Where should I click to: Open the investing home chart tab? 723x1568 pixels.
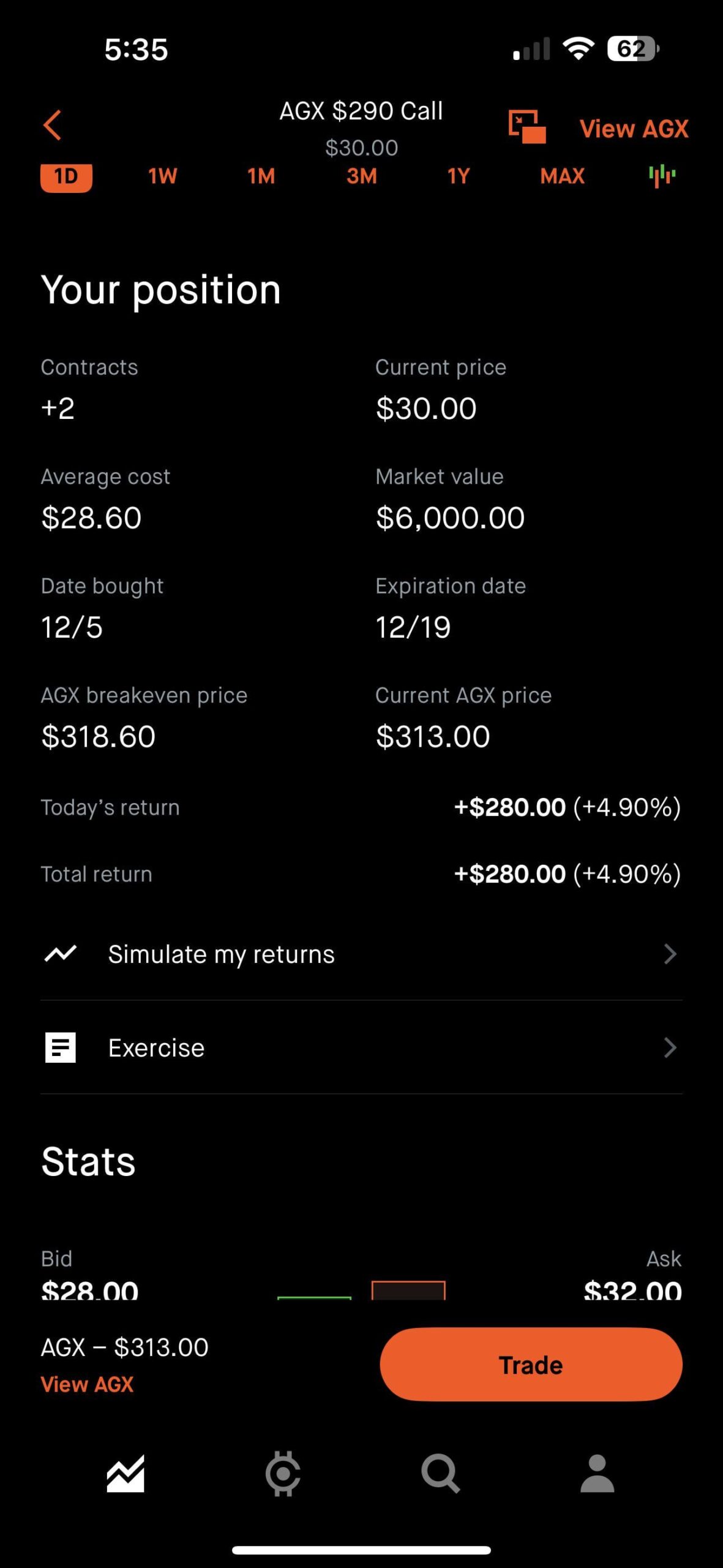125,1474
